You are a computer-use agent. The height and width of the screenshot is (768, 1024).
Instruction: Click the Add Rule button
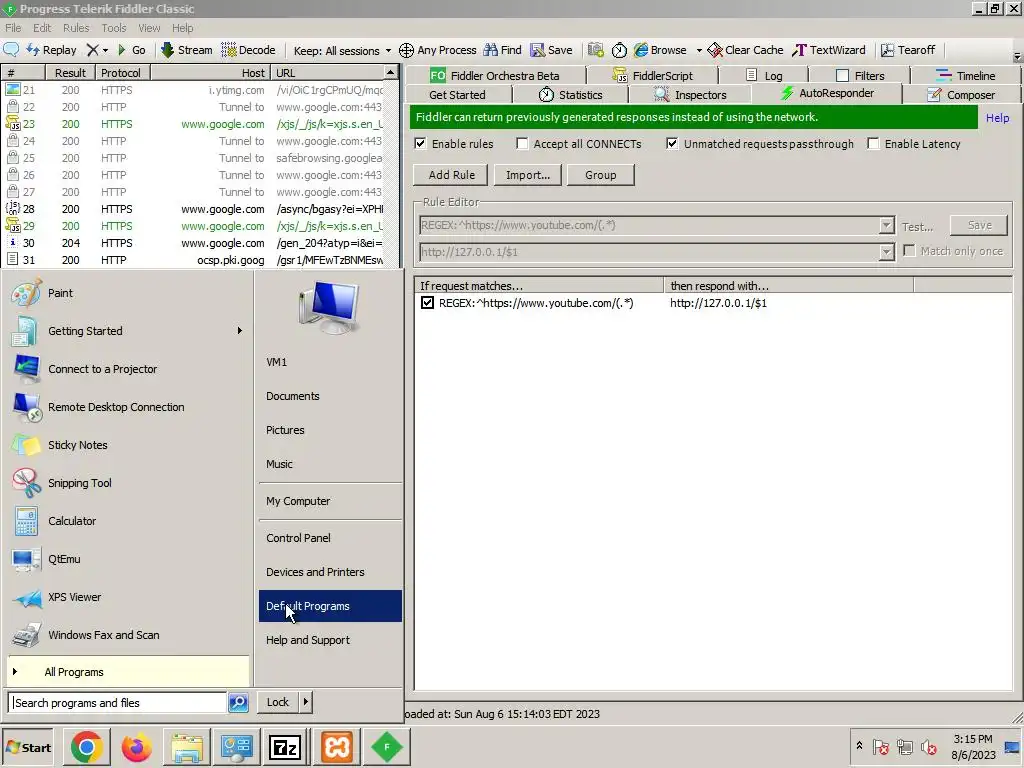pyautogui.click(x=451, y=175)
